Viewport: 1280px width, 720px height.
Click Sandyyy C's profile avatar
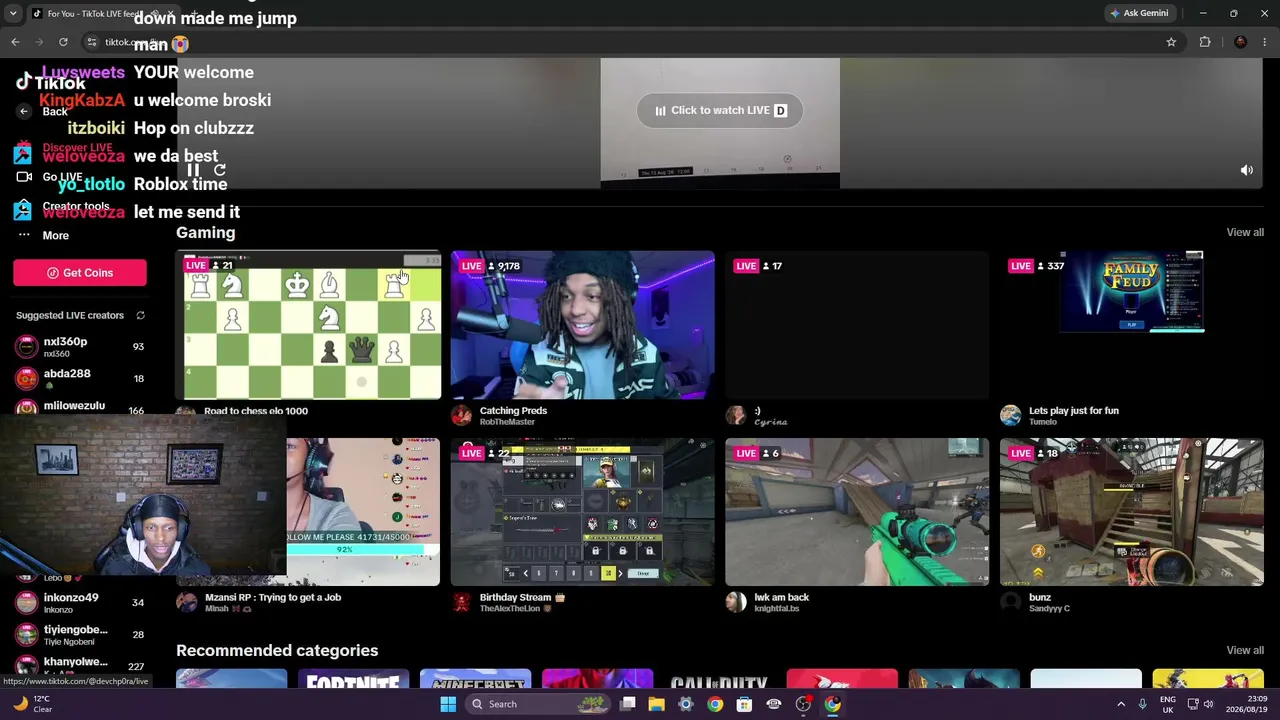[x=1010, y=602]
